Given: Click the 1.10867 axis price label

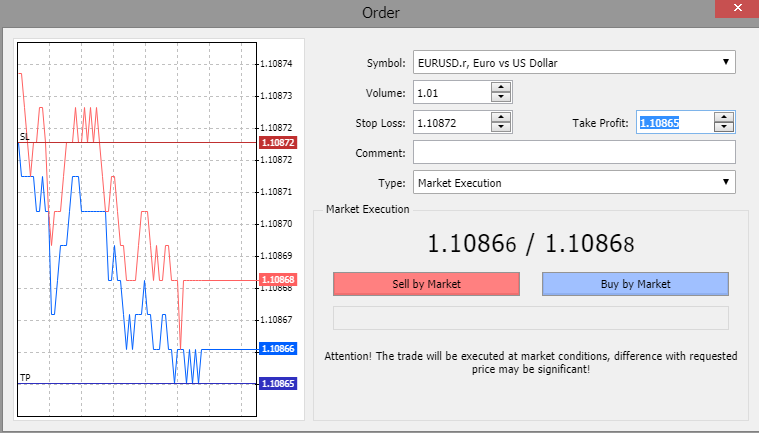Looking at the screenshot, I should pos(276,320).
